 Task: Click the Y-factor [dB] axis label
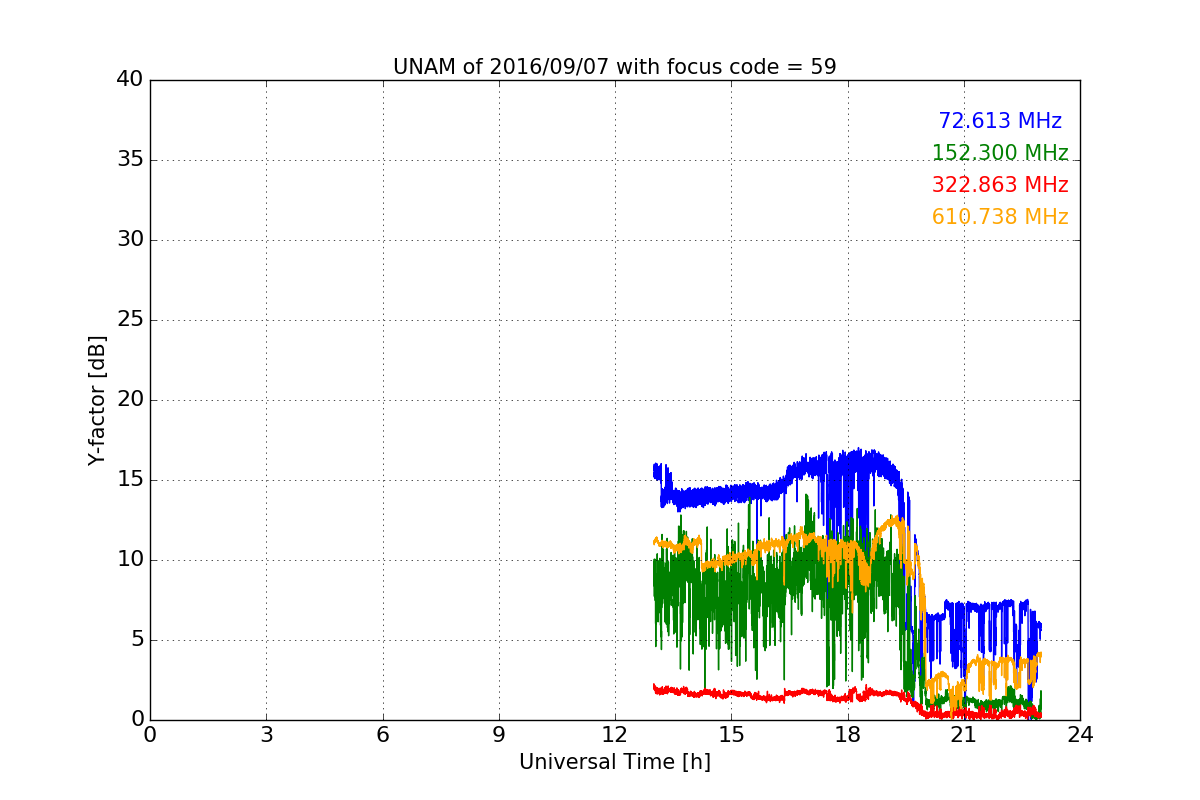coord(97,400)
